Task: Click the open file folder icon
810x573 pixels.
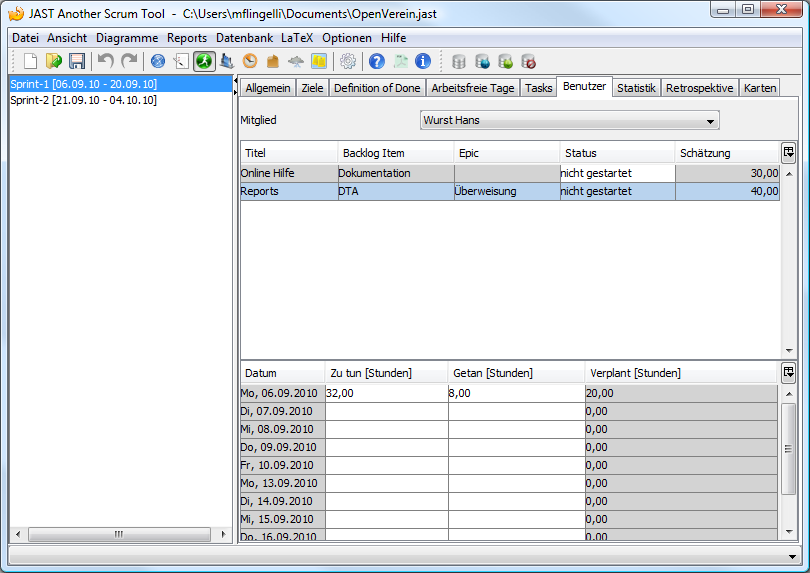Action: (x=54, y=61)
